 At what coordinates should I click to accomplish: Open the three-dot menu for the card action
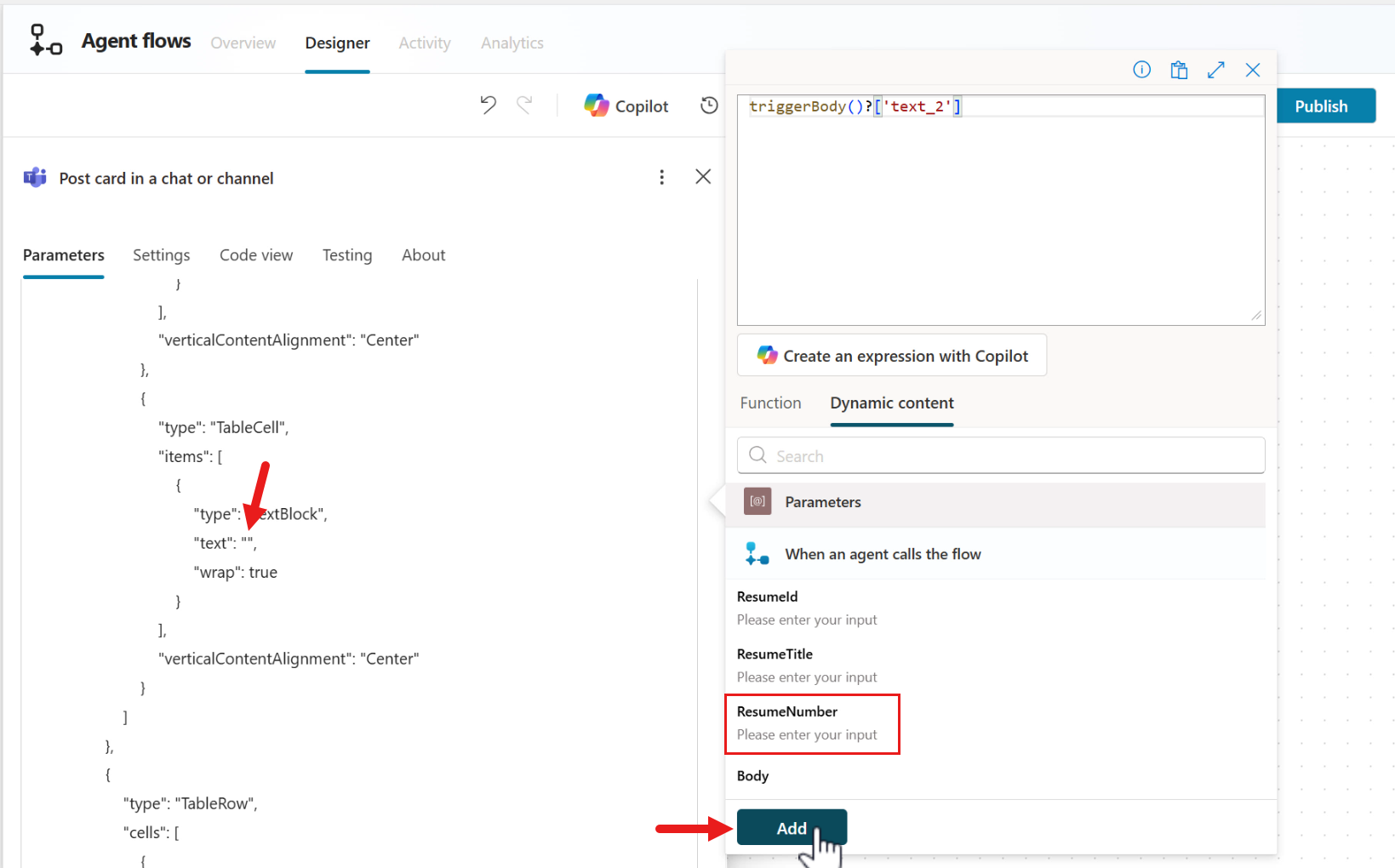[x=661, y=177]
